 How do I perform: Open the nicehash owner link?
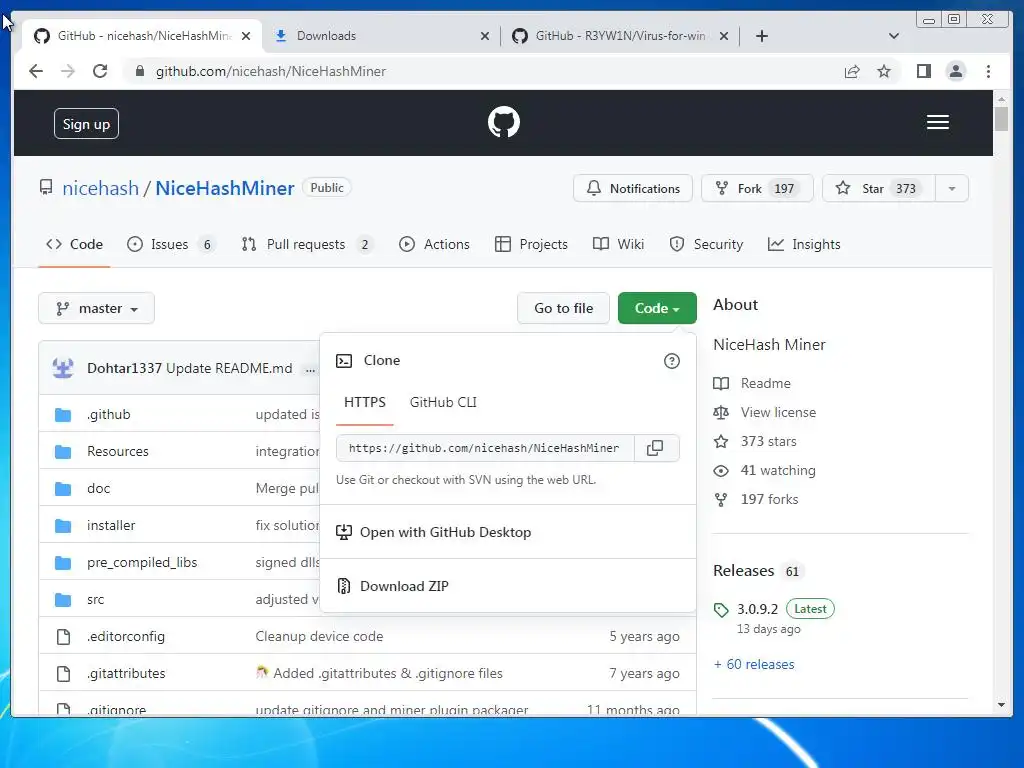101,188
